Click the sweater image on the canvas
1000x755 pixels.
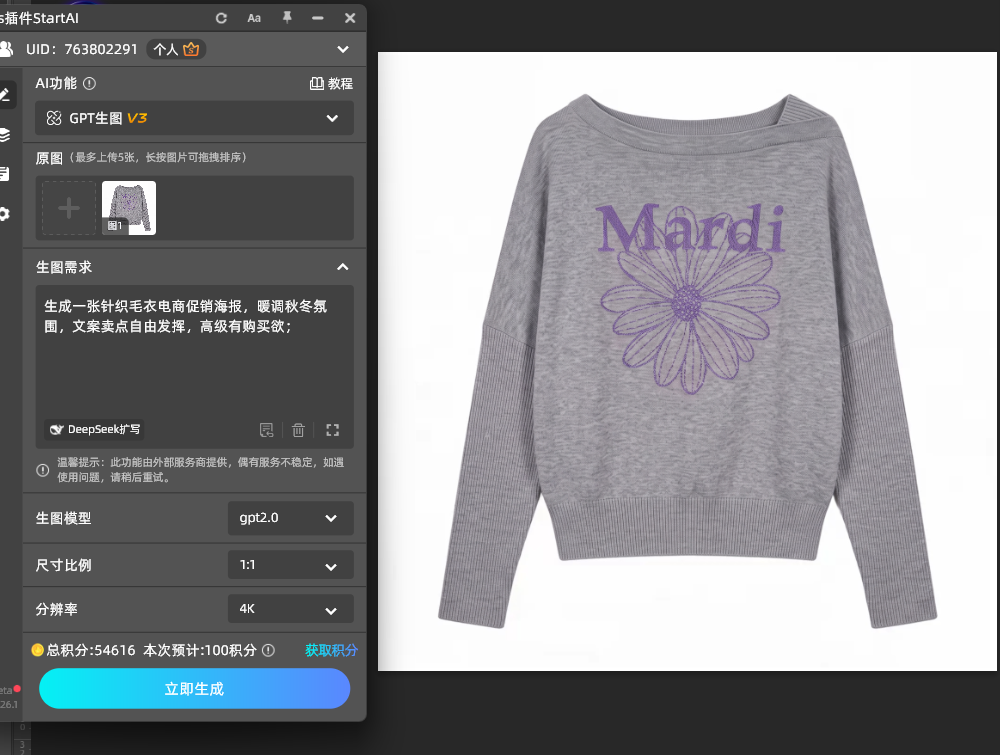click(688, 362)
